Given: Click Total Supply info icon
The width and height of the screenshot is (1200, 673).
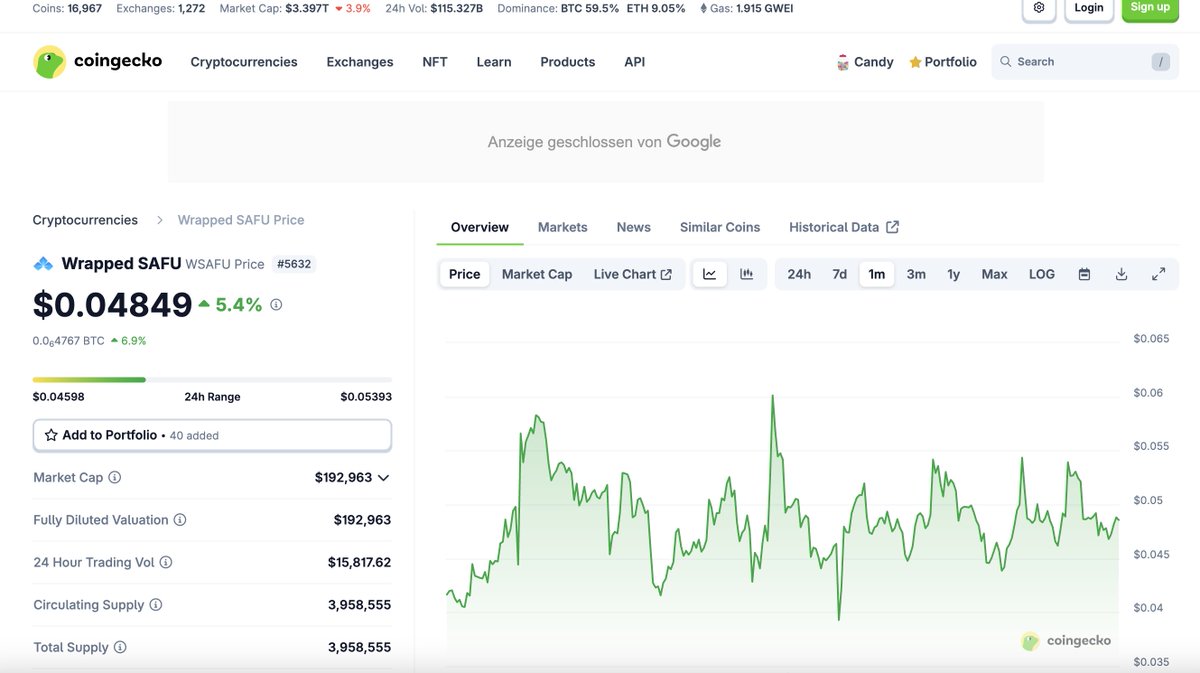Looking at the screenshot, I should [x=120, y=648].
